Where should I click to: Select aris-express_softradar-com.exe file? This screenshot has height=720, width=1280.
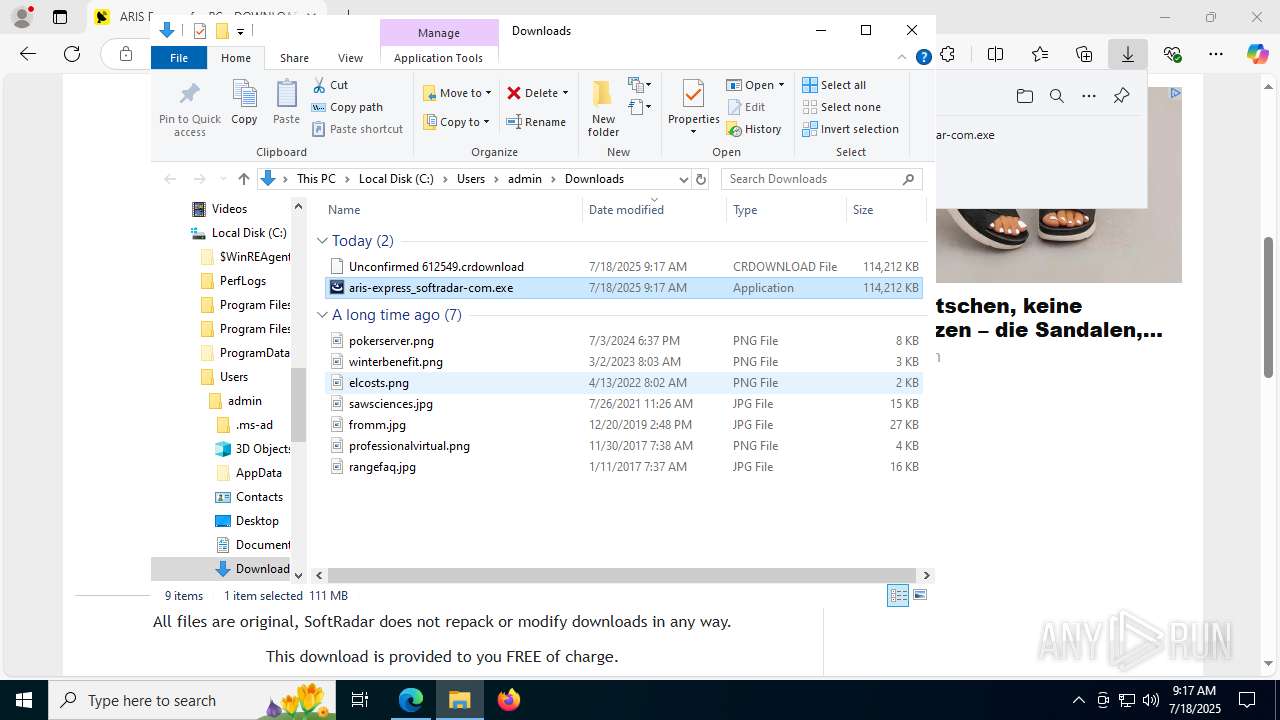tap(623, 288)
